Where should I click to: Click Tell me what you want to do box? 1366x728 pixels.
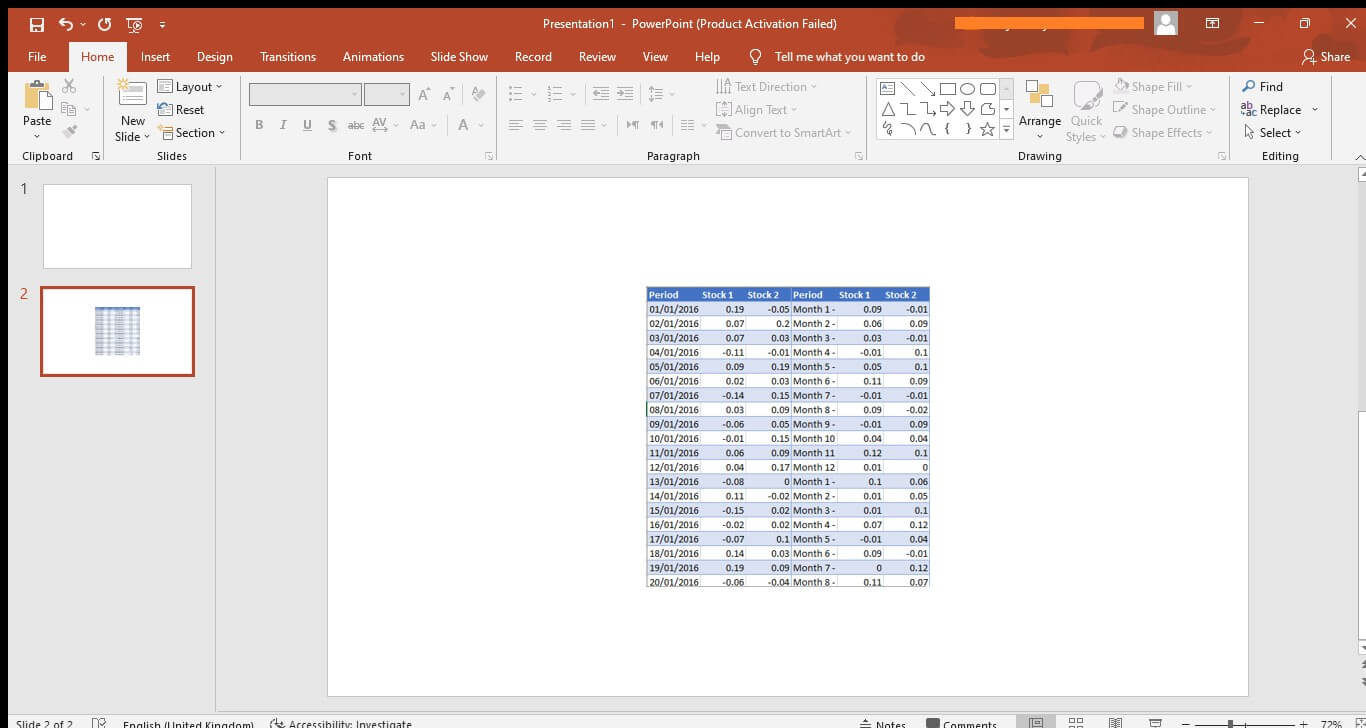tap(837, 57)
